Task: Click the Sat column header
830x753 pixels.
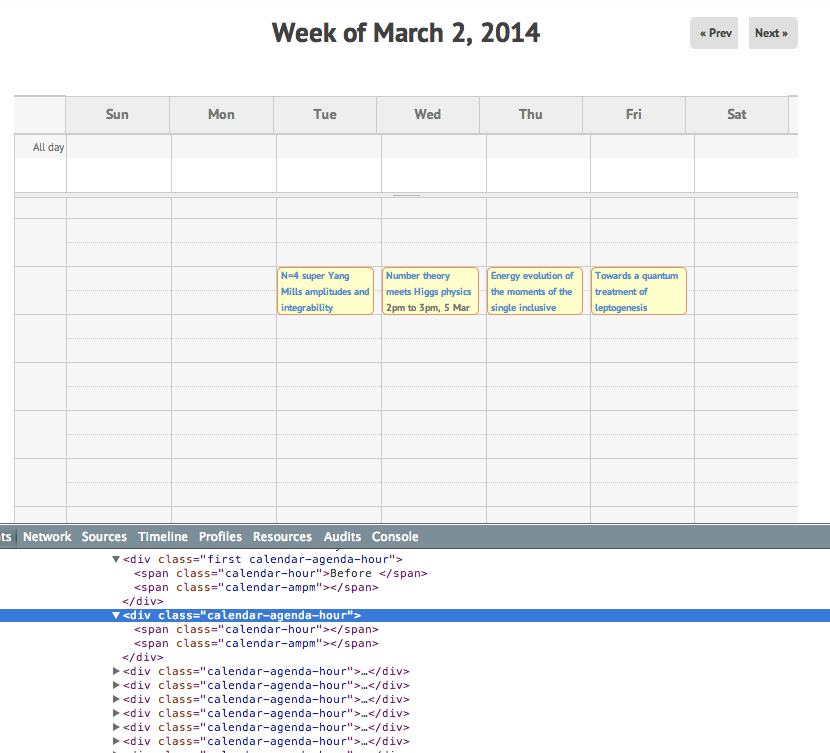Action: point(737,114)
